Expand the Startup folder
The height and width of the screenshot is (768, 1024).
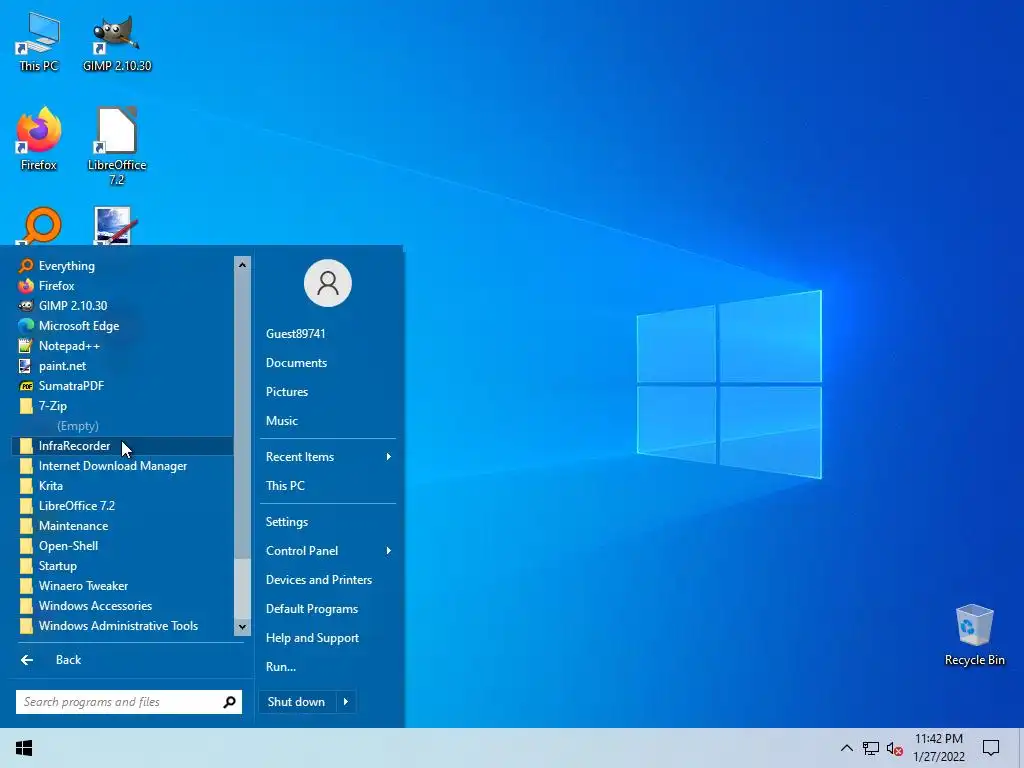tap(123, 566)
